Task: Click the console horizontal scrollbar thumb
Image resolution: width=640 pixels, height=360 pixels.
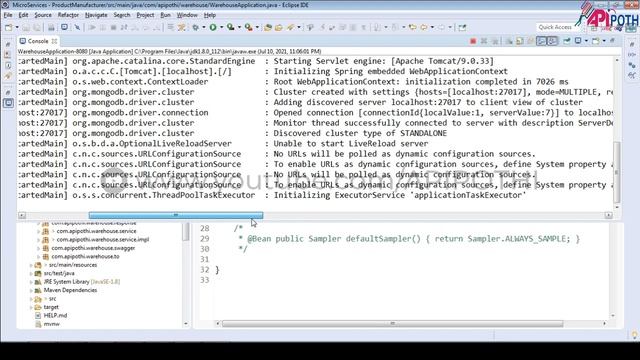Action: click(176, 215)
